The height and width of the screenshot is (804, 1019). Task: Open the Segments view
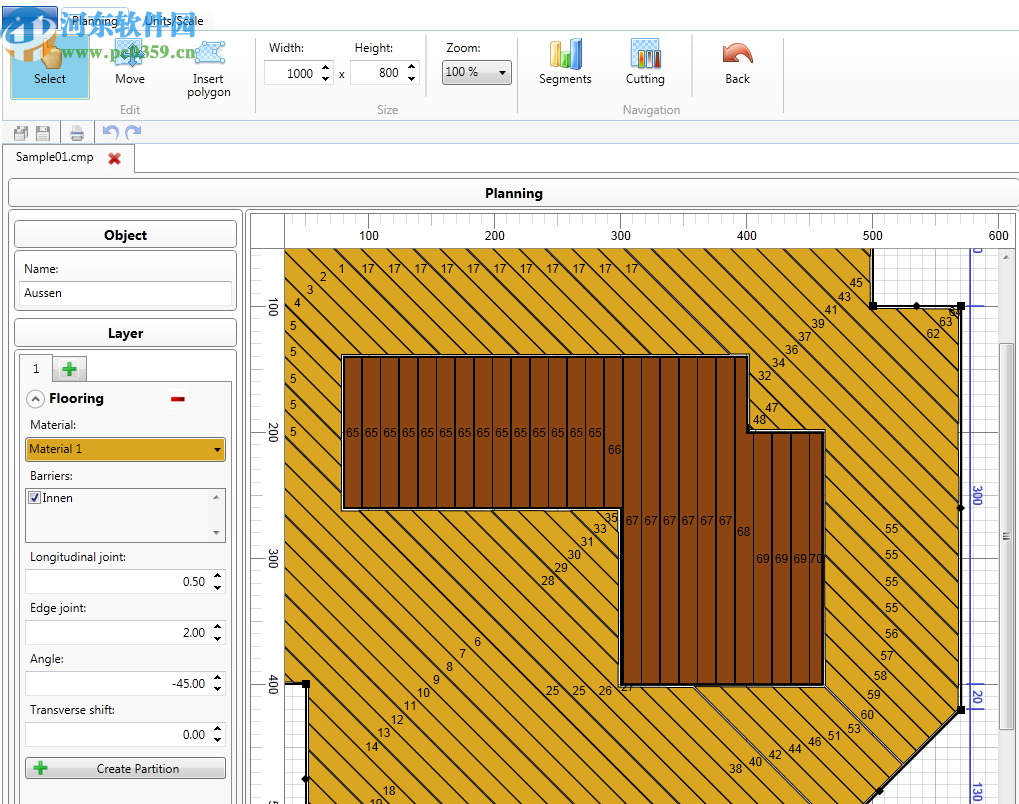click(565, 63)
